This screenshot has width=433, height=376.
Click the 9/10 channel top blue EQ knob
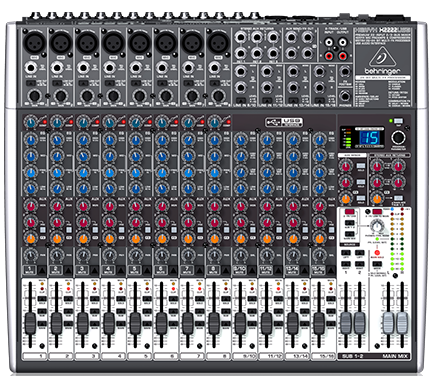coord(241,139)
